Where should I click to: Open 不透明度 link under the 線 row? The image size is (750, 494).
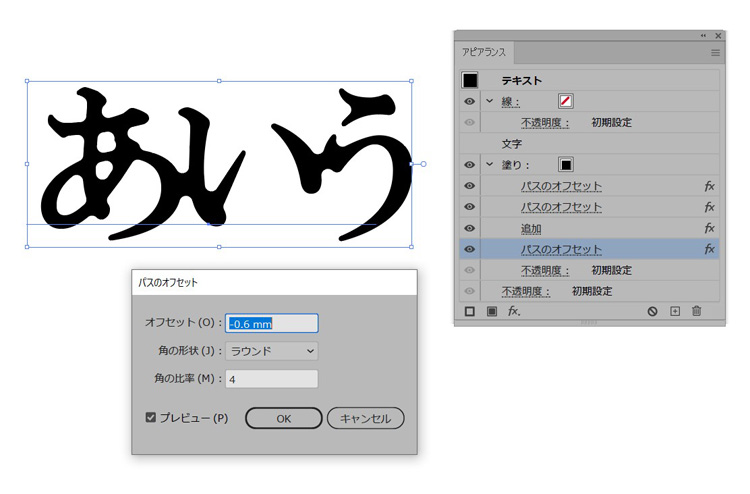pos(545,123)
